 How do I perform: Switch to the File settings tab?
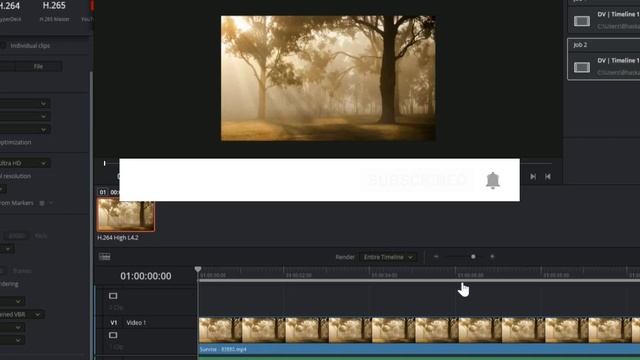pyautogui.click(x=38, y=67)
